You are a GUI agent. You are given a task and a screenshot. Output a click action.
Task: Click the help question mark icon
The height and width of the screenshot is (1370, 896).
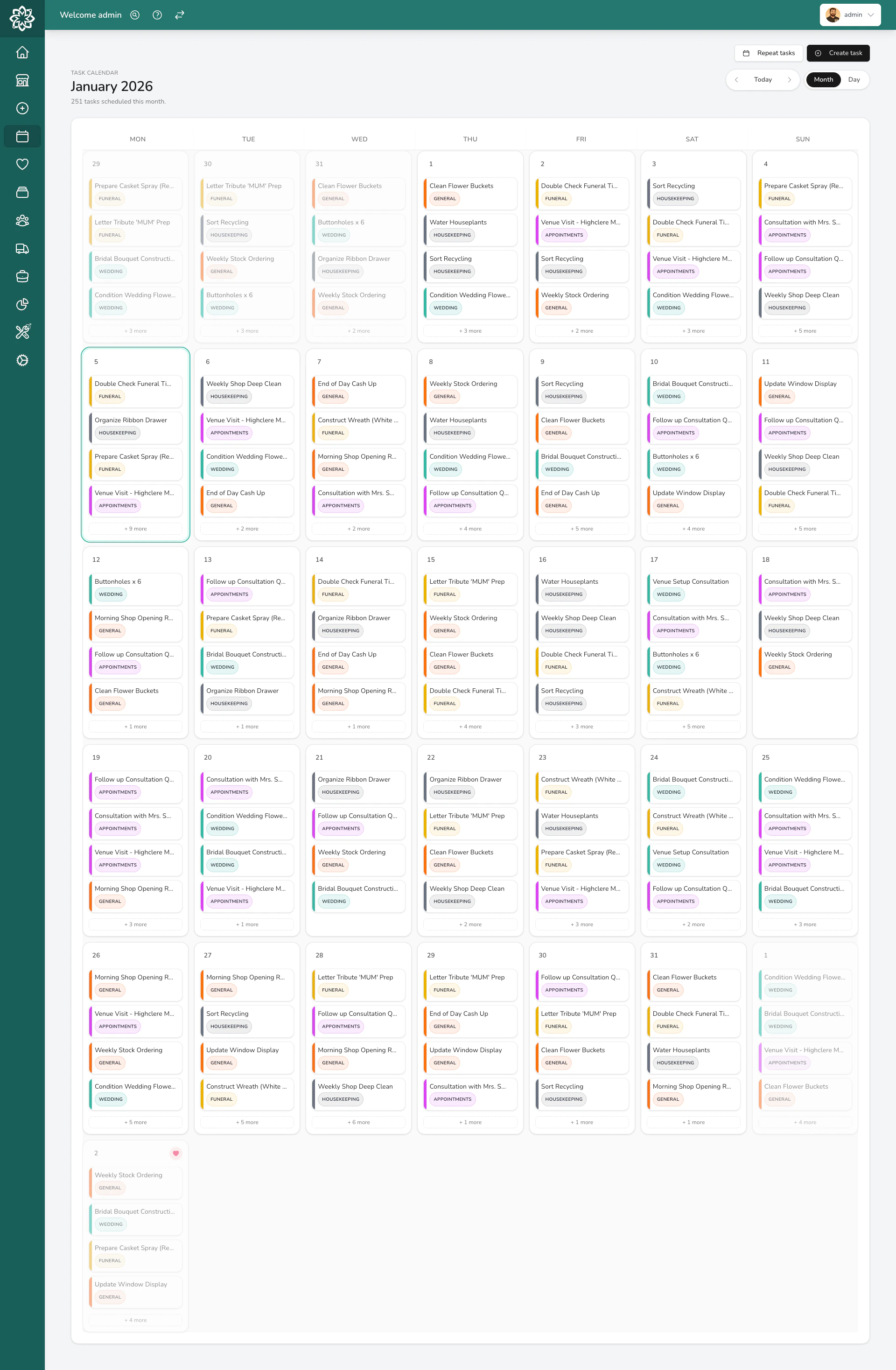[157, 14]
